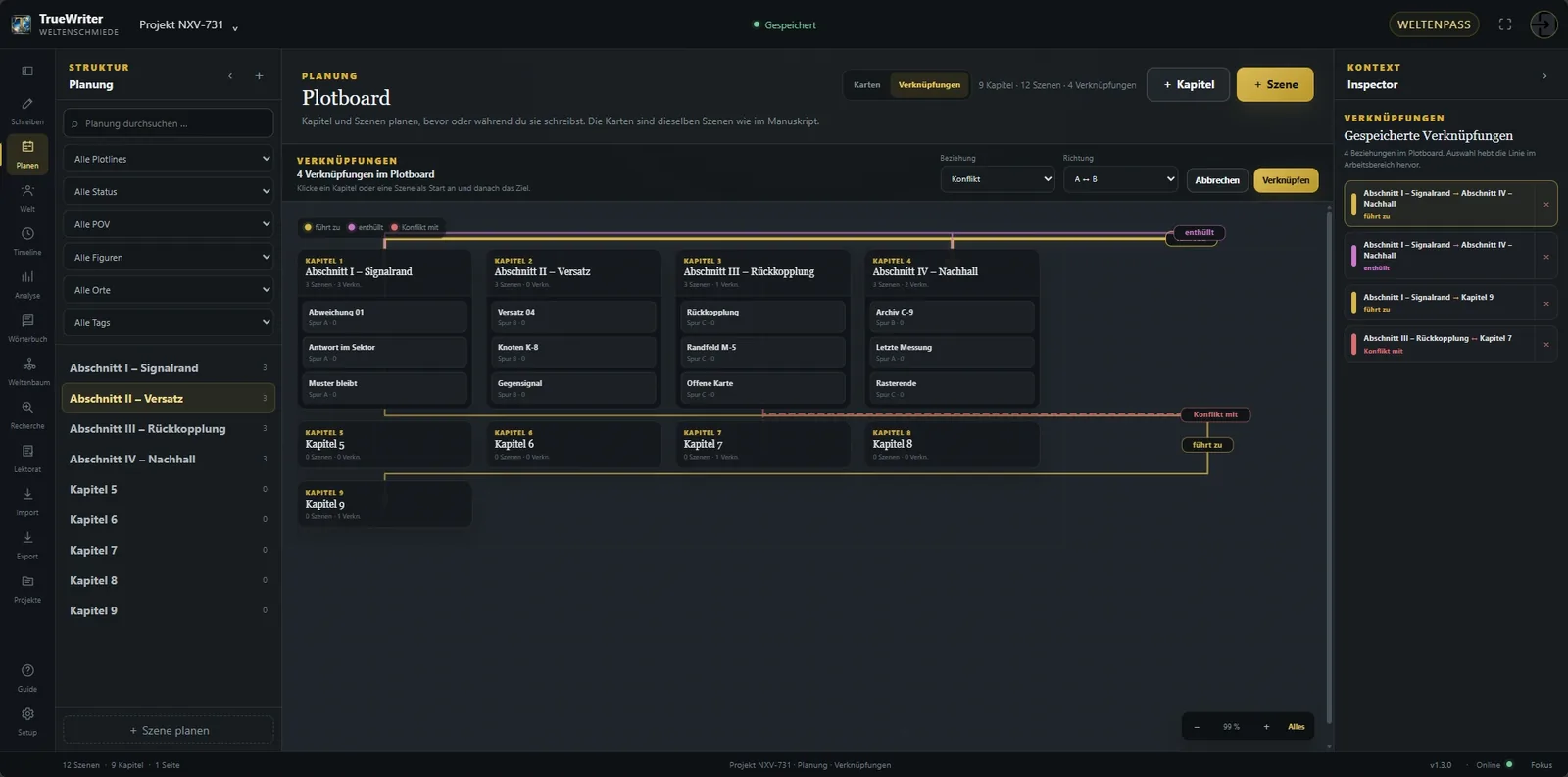
Task: Open the Analyse icon
Action: (x=27, y=284)
